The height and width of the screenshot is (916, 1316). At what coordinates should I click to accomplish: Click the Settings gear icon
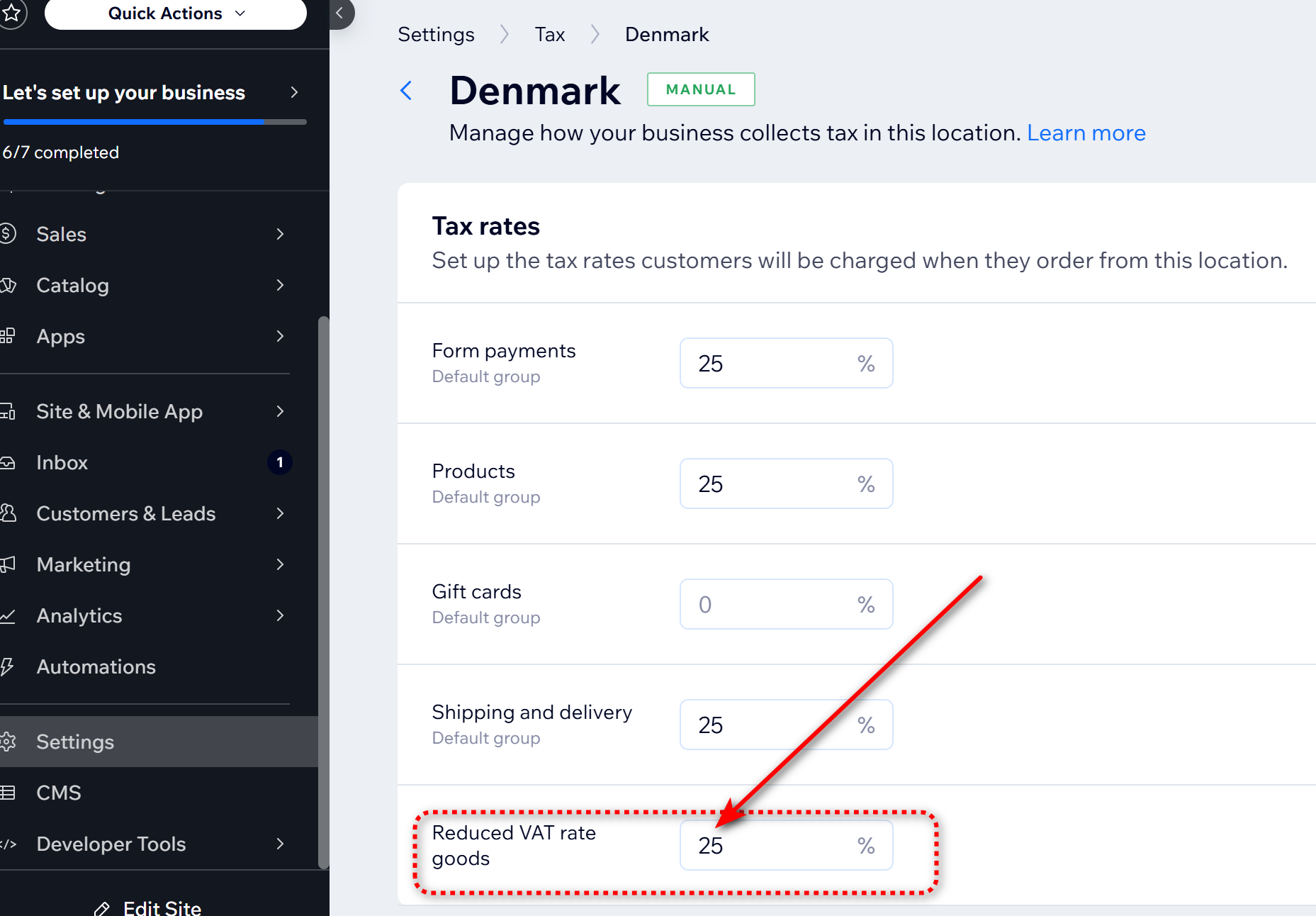point(9,742)
